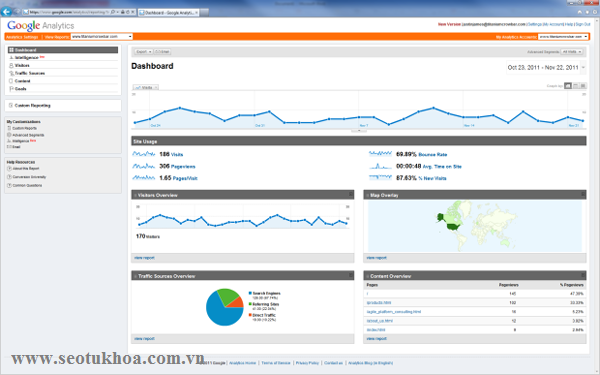This screenshot has width=600, height=375.
Task: Click view report under Traffic Sources Overview
Action: [x=144, y=339]
